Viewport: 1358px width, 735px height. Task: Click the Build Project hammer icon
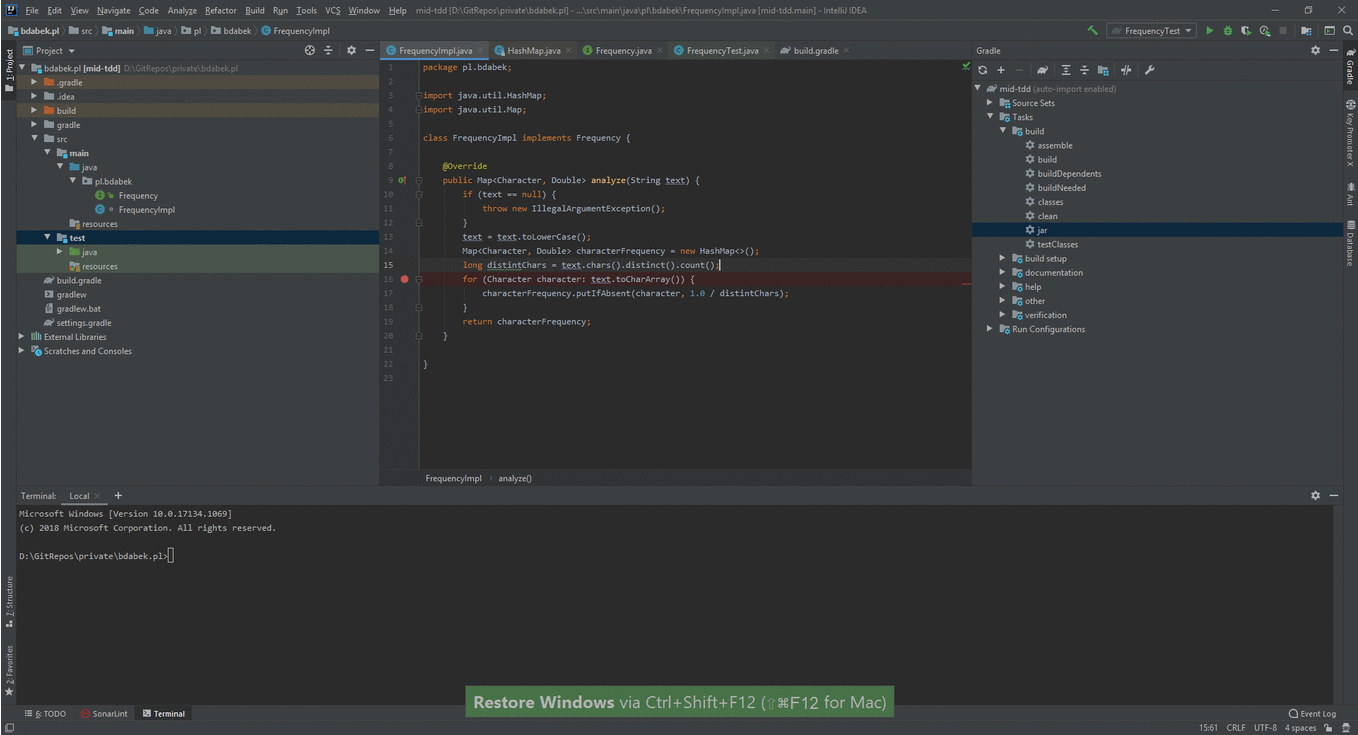tap(1093, 31)
